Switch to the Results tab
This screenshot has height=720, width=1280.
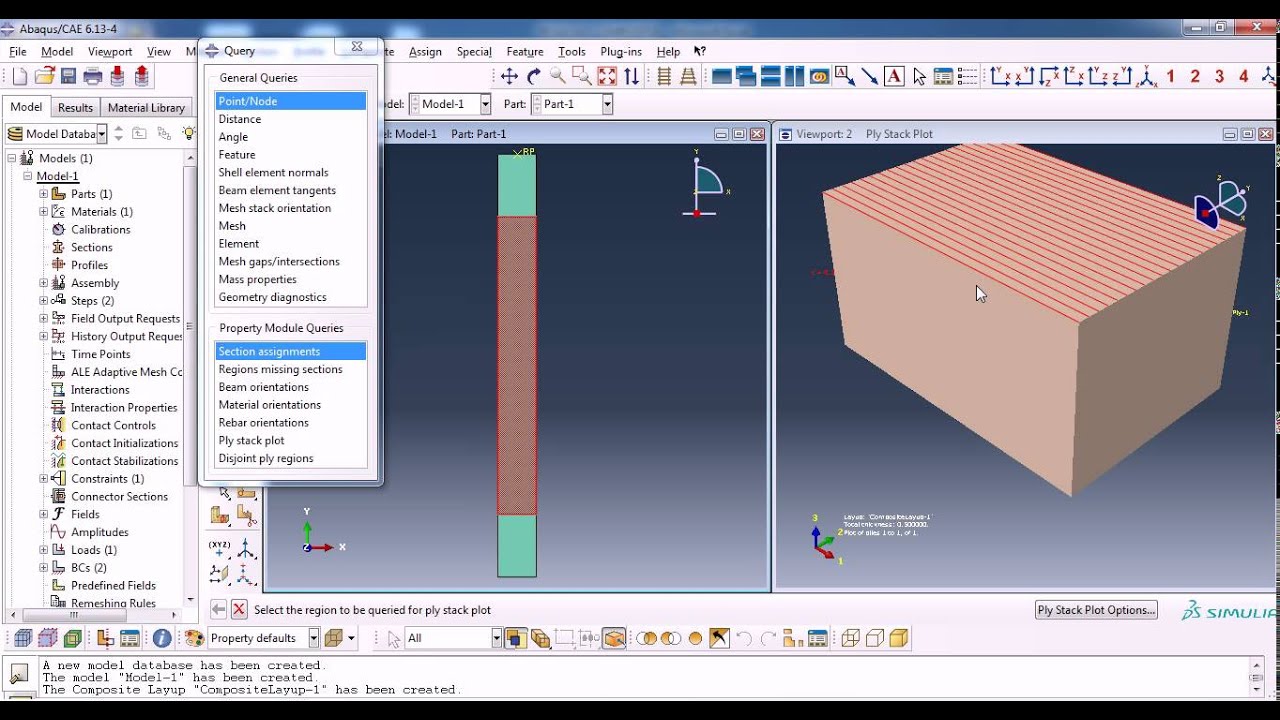pos(75,107)
